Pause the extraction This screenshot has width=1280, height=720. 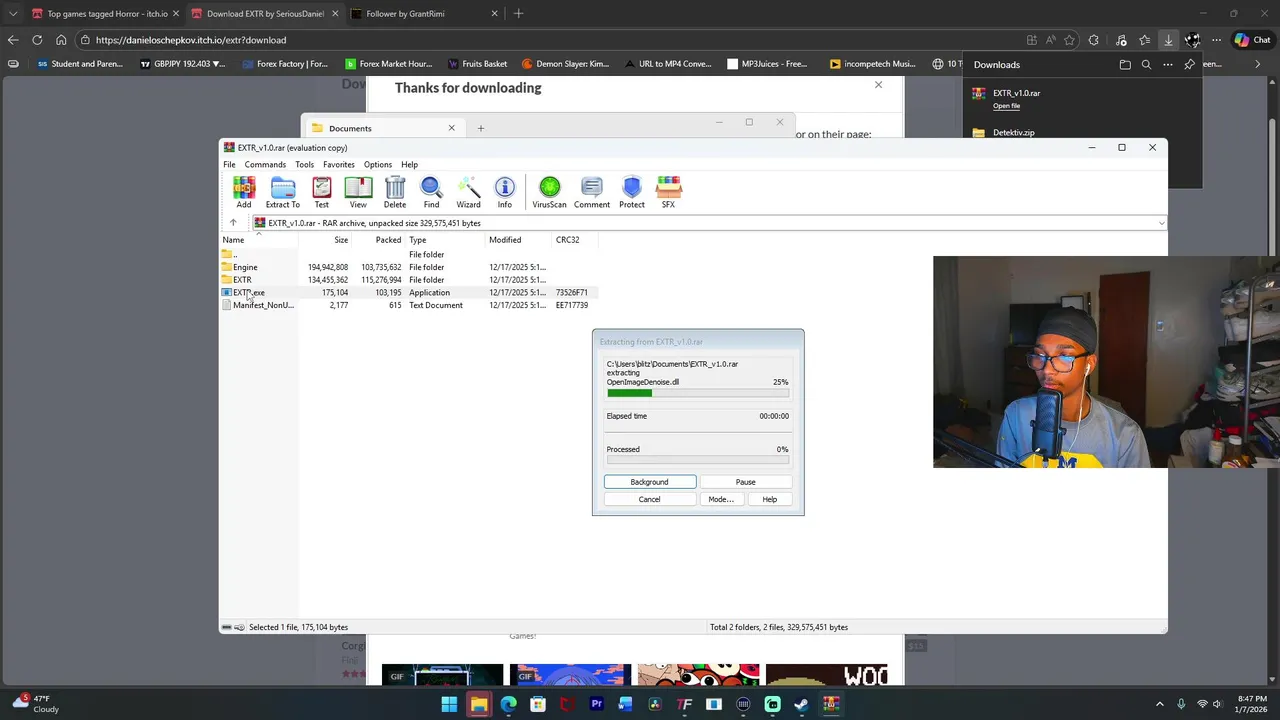coord(745,482)
